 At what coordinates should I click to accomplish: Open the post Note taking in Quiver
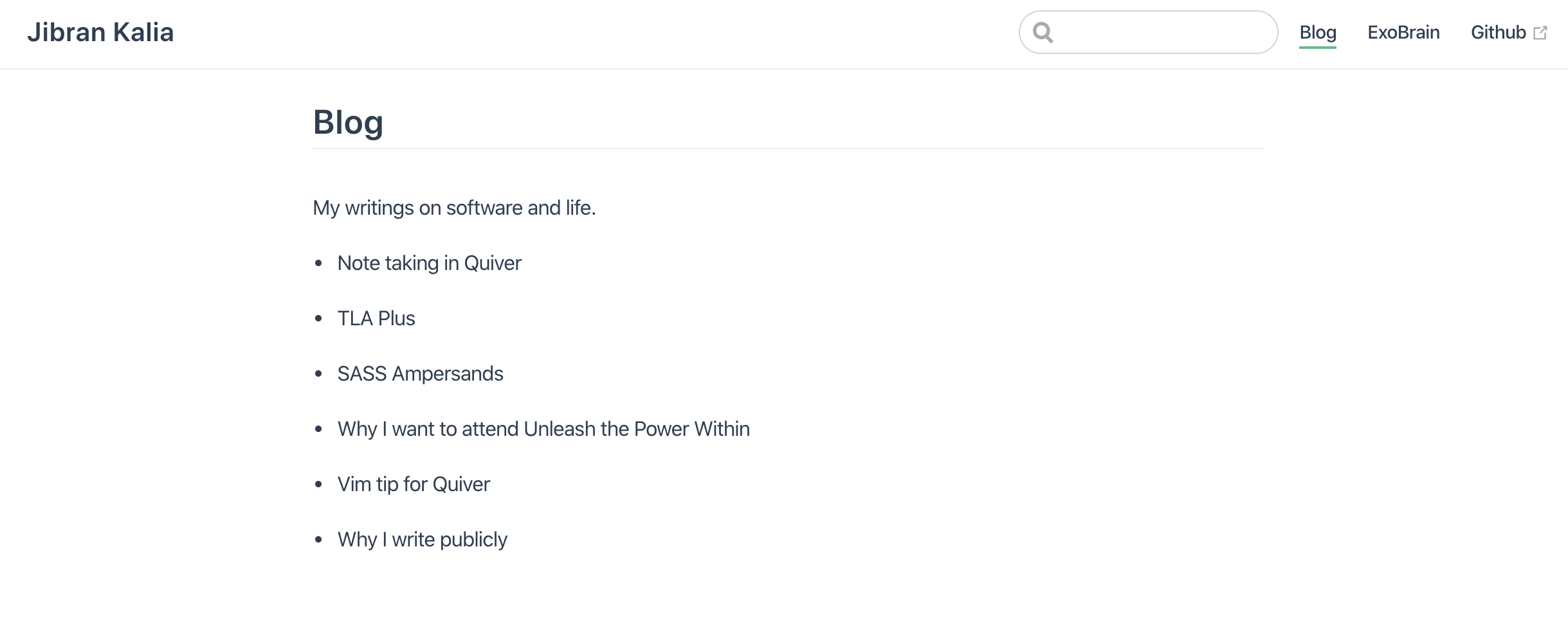click(x=429, y=262)
